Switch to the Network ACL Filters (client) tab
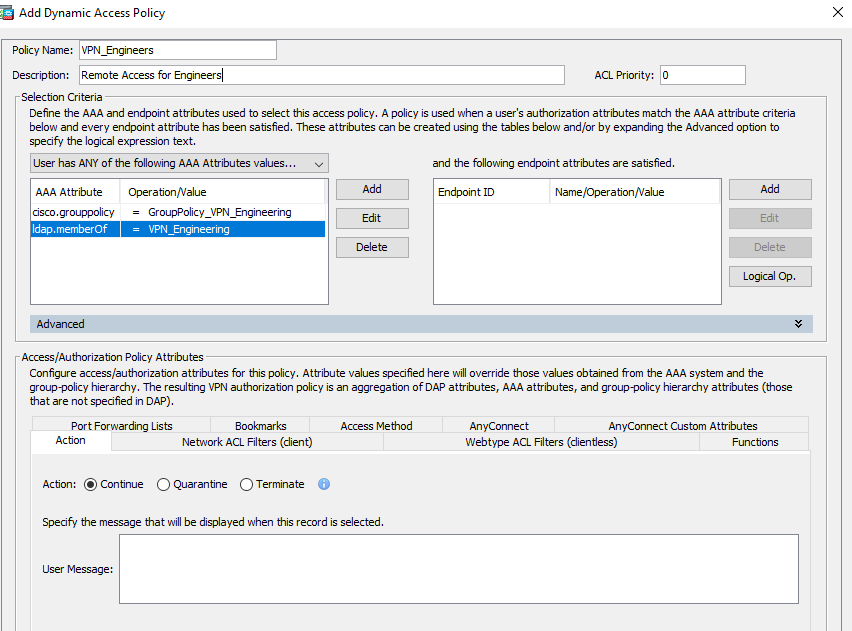This screenshot has width=852, height=631. pyautogui.click(x=247, y=441)
